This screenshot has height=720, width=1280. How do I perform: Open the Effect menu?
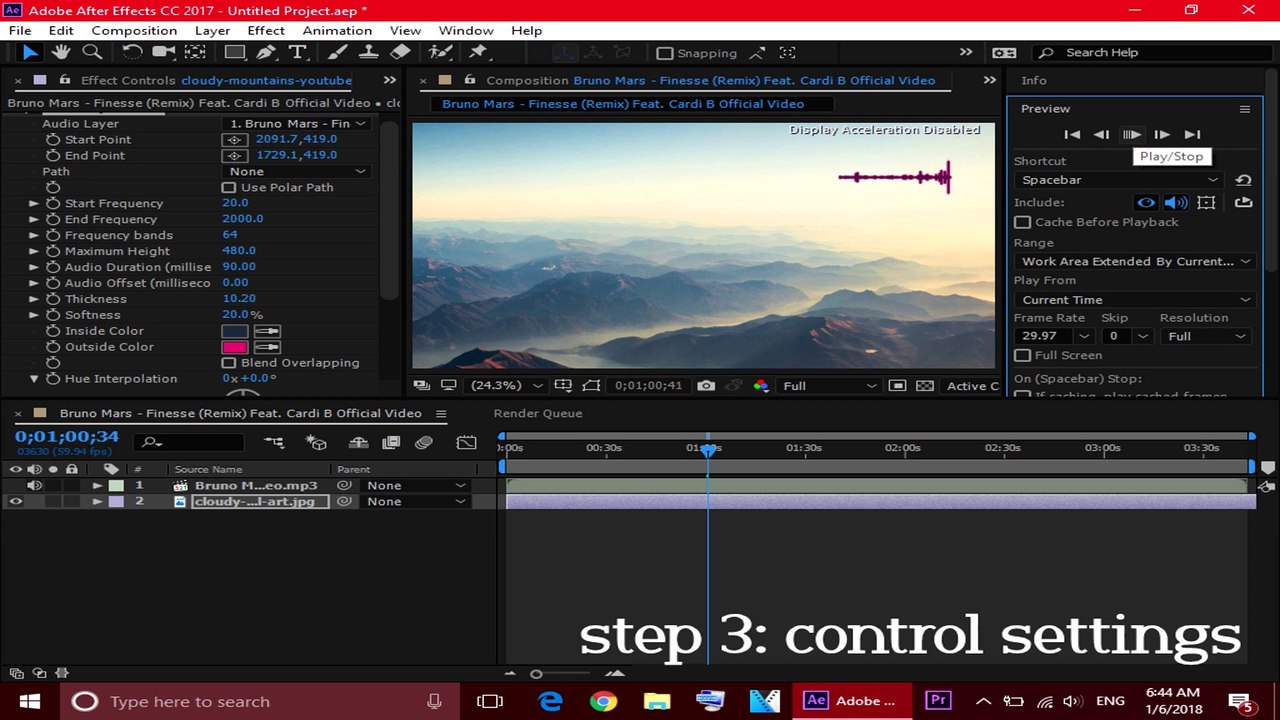coord(266,31)
